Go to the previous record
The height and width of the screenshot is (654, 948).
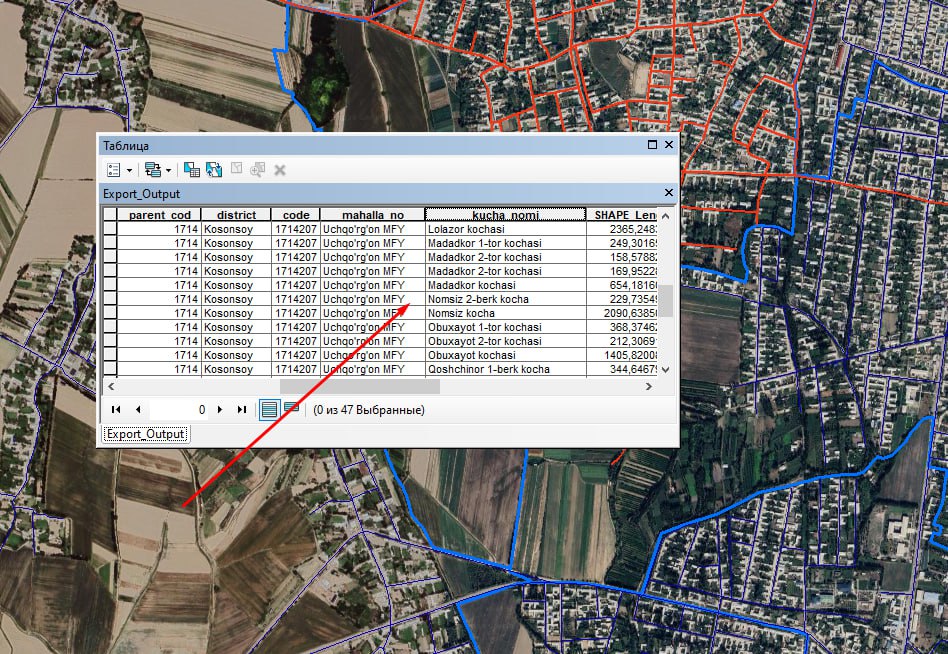coord(137,409)
